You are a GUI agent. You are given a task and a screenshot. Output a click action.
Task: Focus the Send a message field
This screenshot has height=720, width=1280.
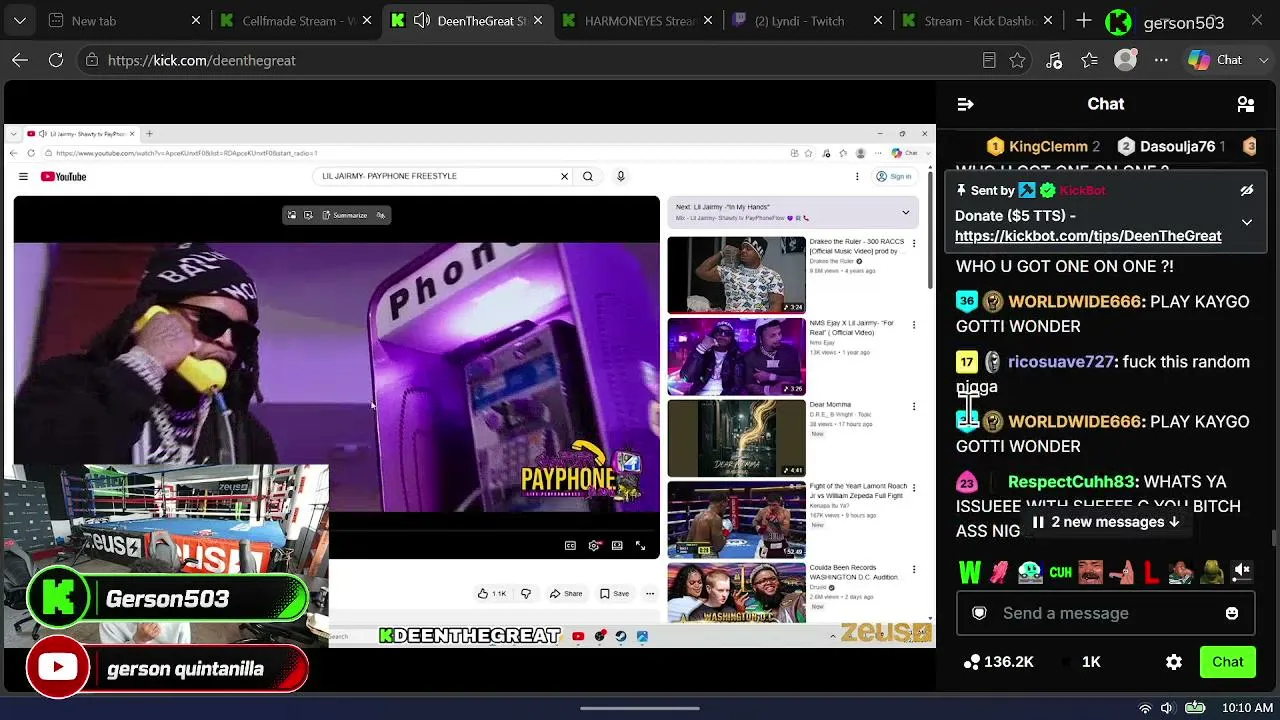(x=1105, y=613)
